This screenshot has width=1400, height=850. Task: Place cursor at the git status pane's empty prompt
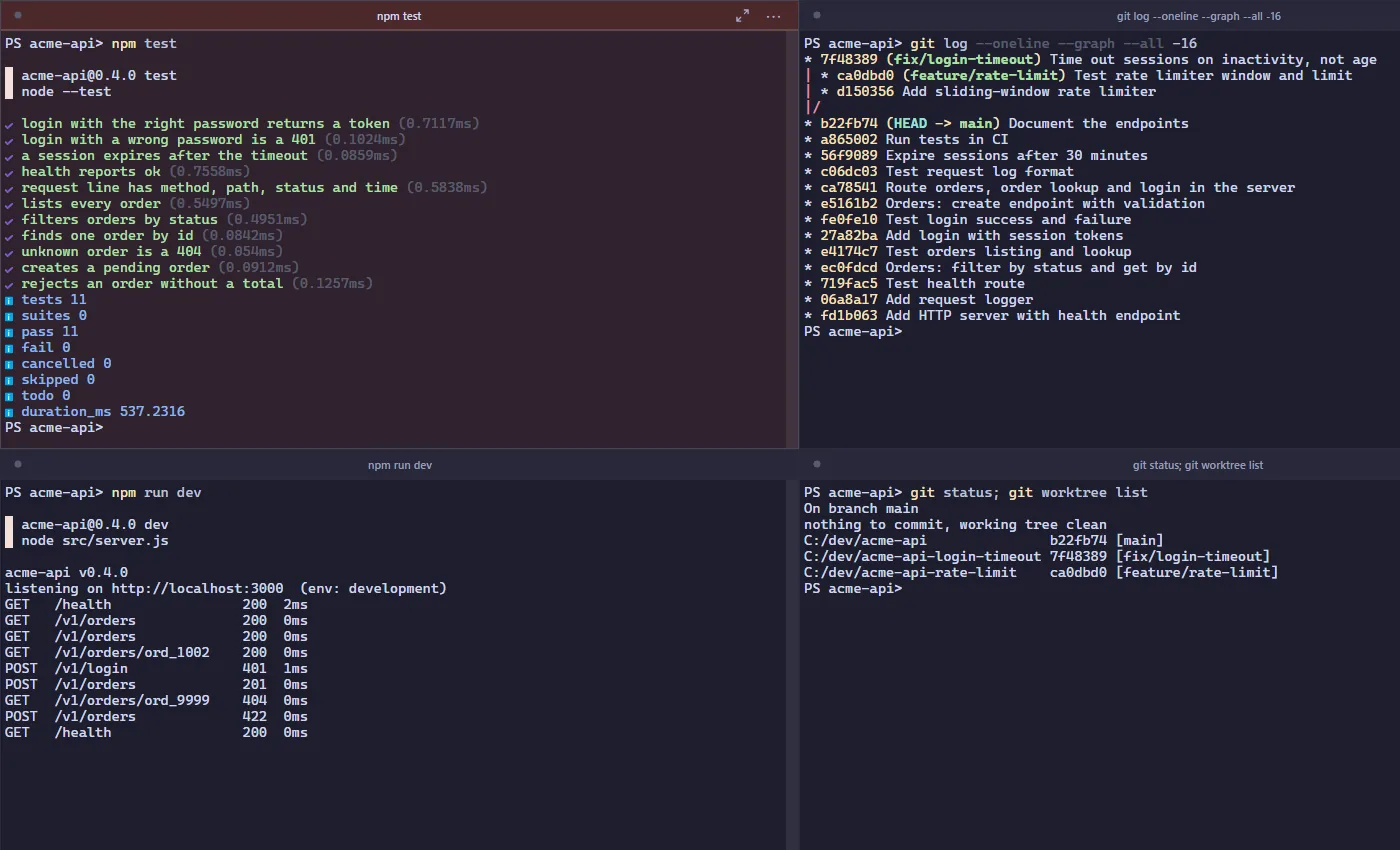(853, 588)
